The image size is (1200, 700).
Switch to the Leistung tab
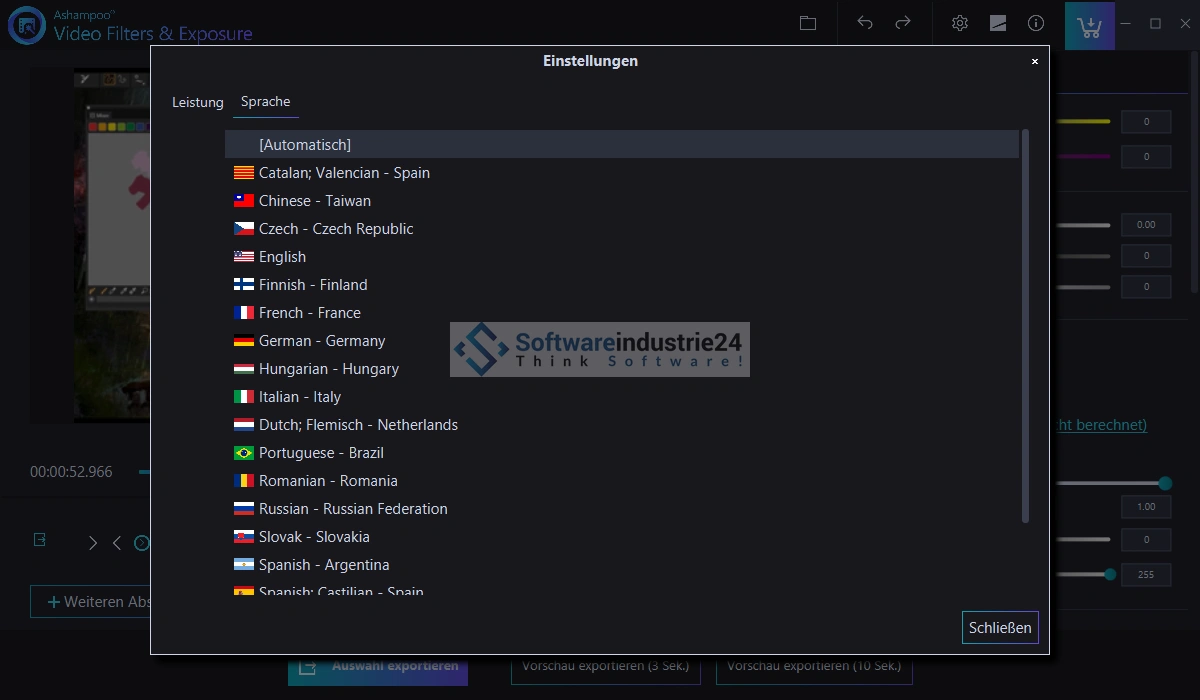click(x=198, y=102)
